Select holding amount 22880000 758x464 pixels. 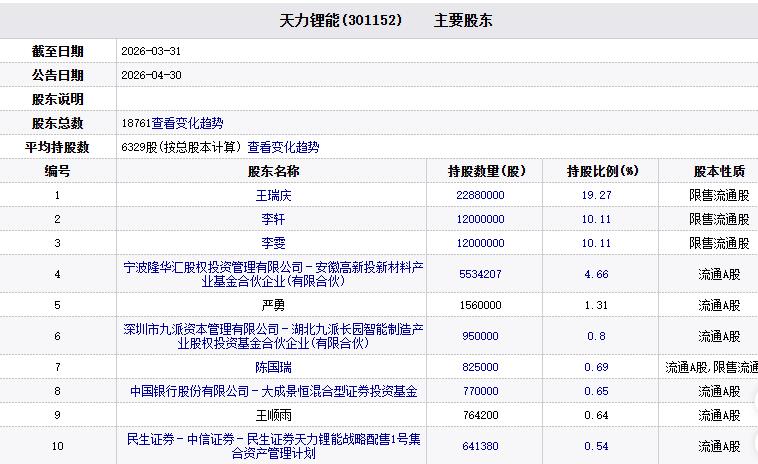[481, 195]
